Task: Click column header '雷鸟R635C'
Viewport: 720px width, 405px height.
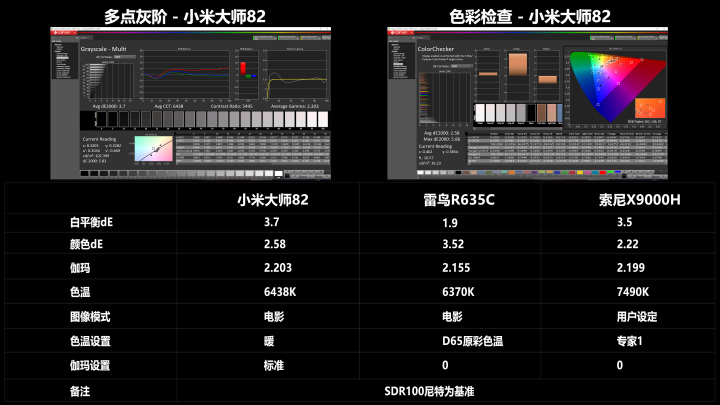Action: pyautogui.click(x=459, y=200)
